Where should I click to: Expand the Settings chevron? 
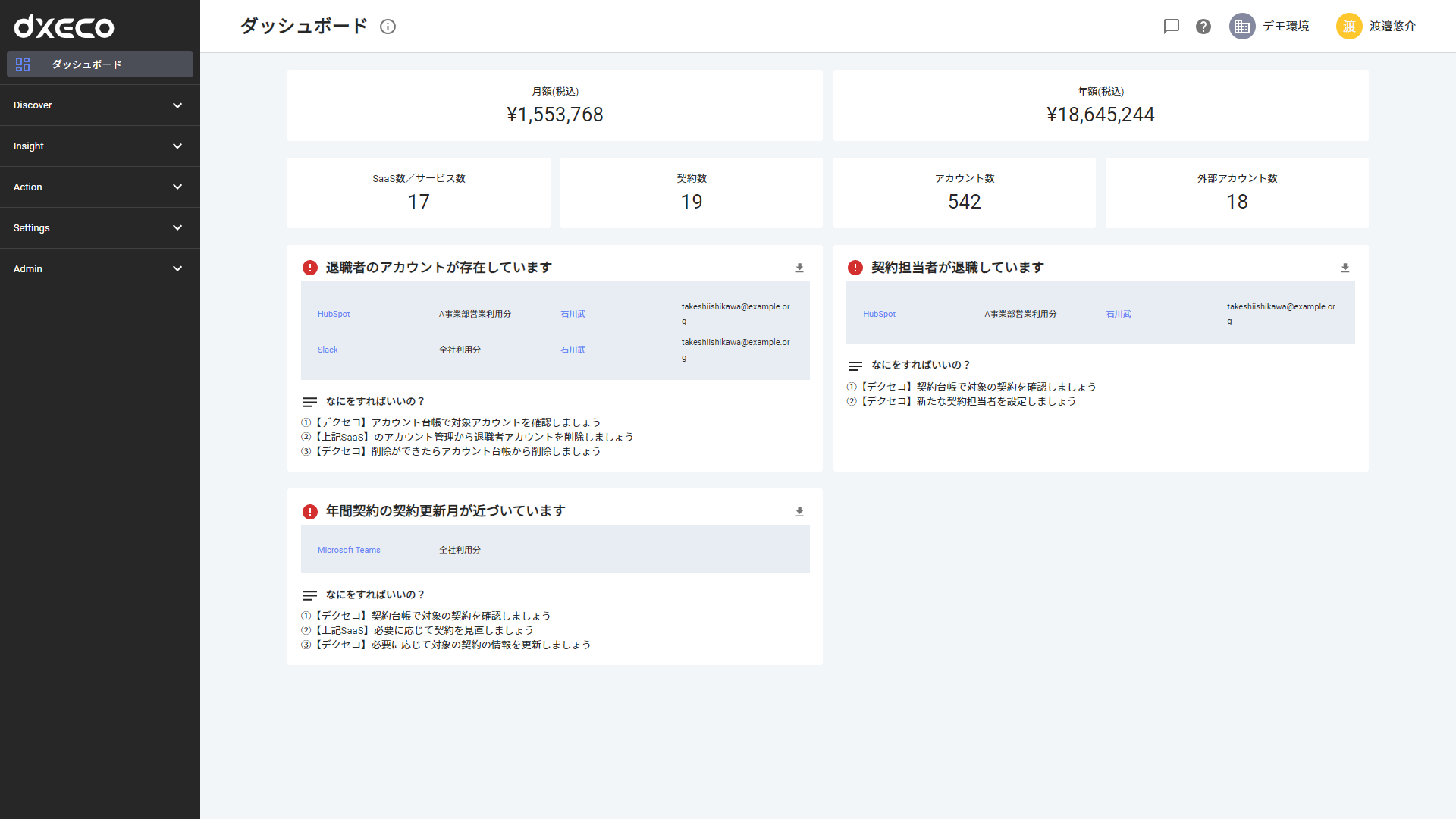tap(177, 228)
